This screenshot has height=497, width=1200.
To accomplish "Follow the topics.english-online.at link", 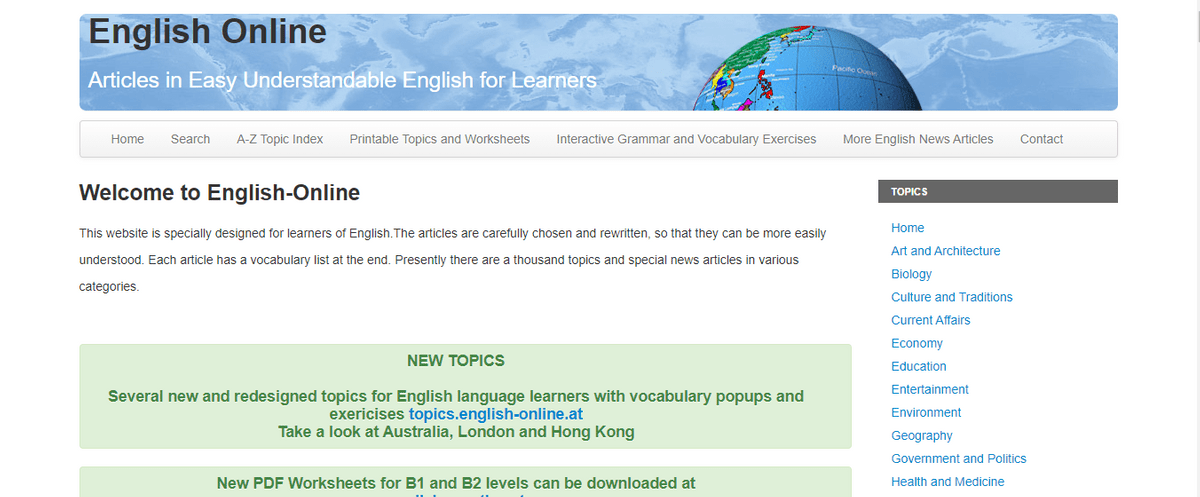I will pos(496,414).
